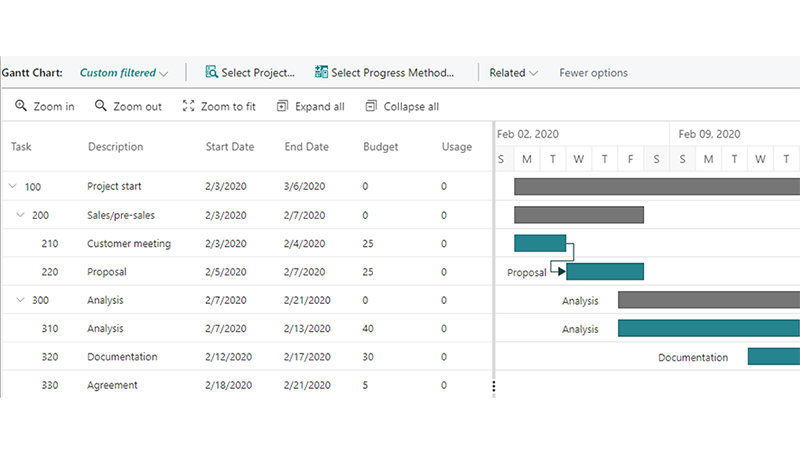Image resolution: width=800 pixels, height=454 pixels.
Task: Click the Collapse all icon
Action: pyautogui.click(x=371, y=106)
